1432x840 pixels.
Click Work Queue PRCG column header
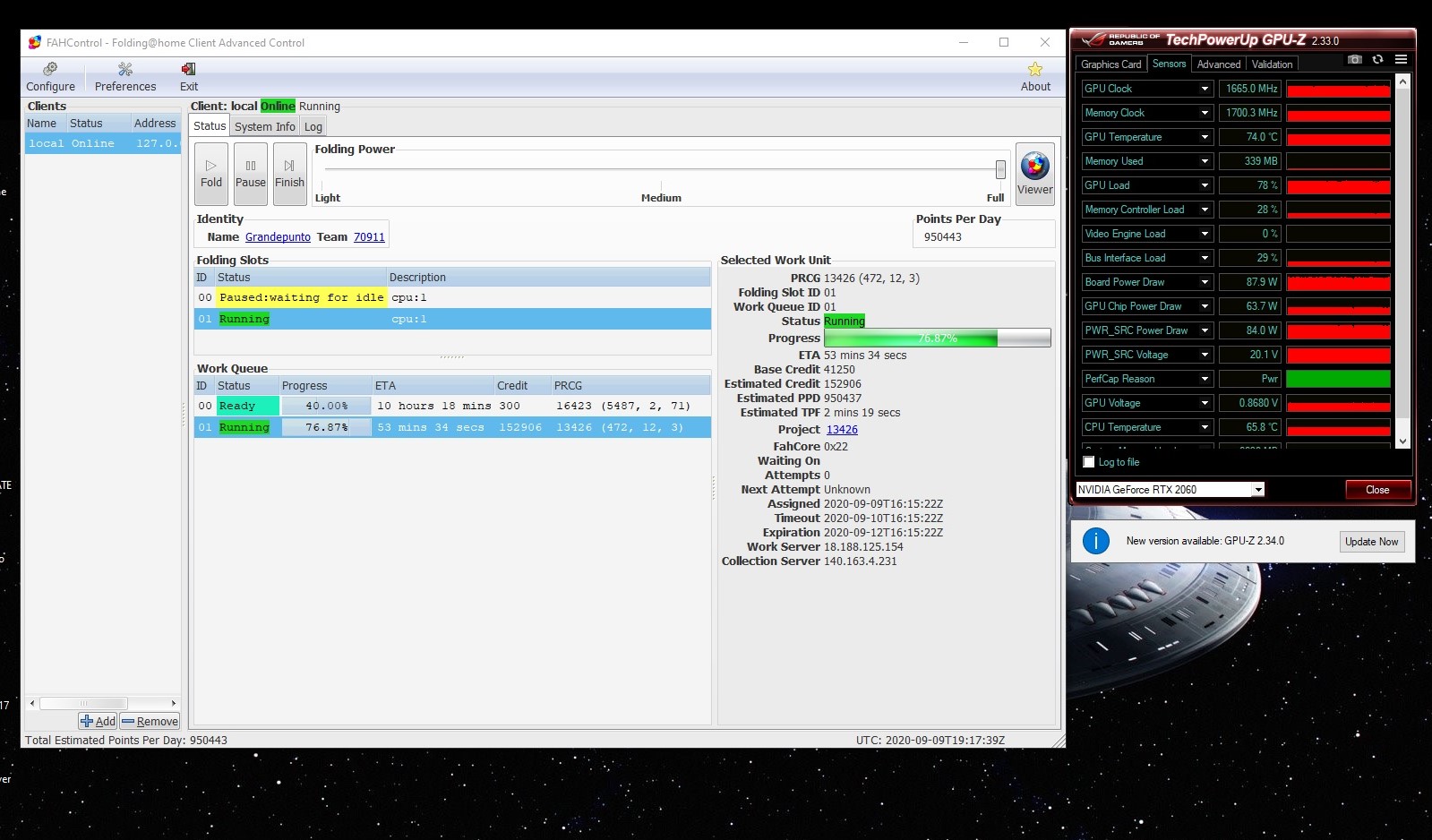[630, 386]
